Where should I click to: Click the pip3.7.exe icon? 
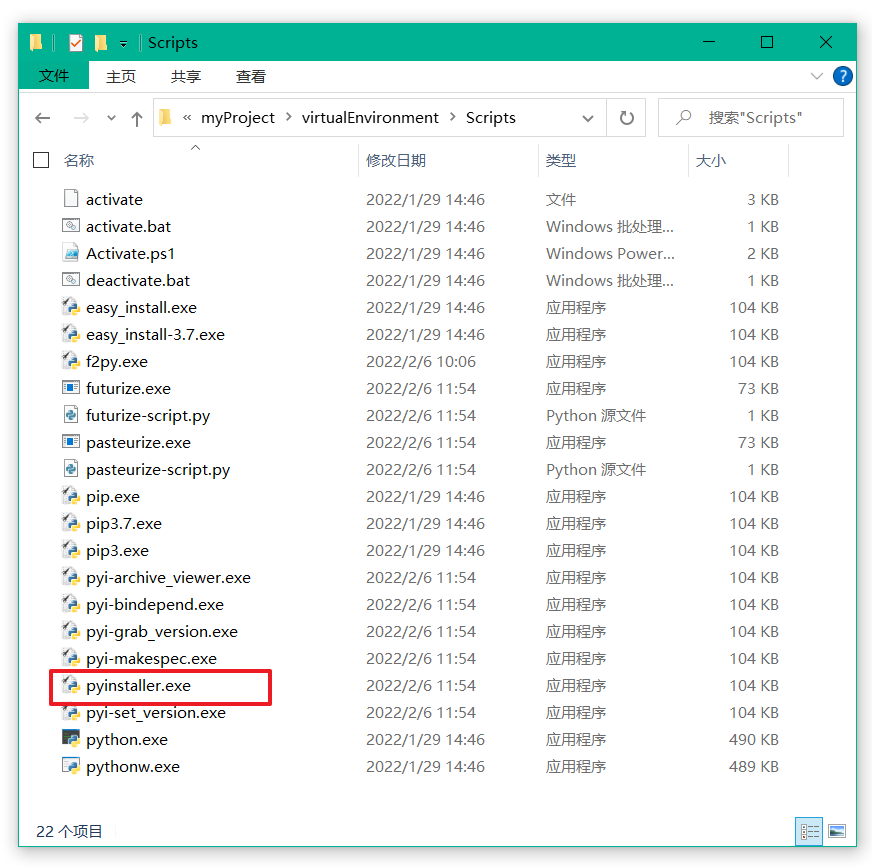[x=71, y=523]
